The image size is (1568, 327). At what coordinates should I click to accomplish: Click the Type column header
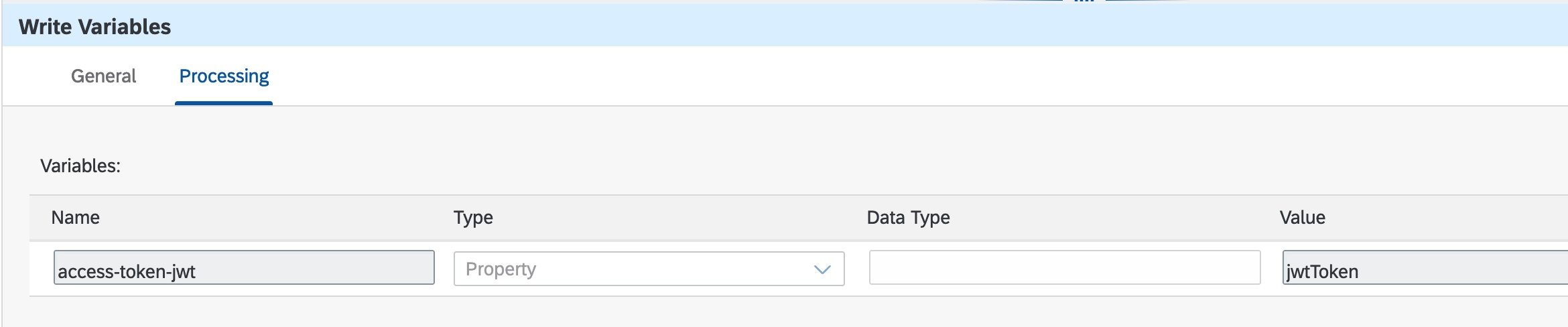pyautogui.click(x=473, y=218)
